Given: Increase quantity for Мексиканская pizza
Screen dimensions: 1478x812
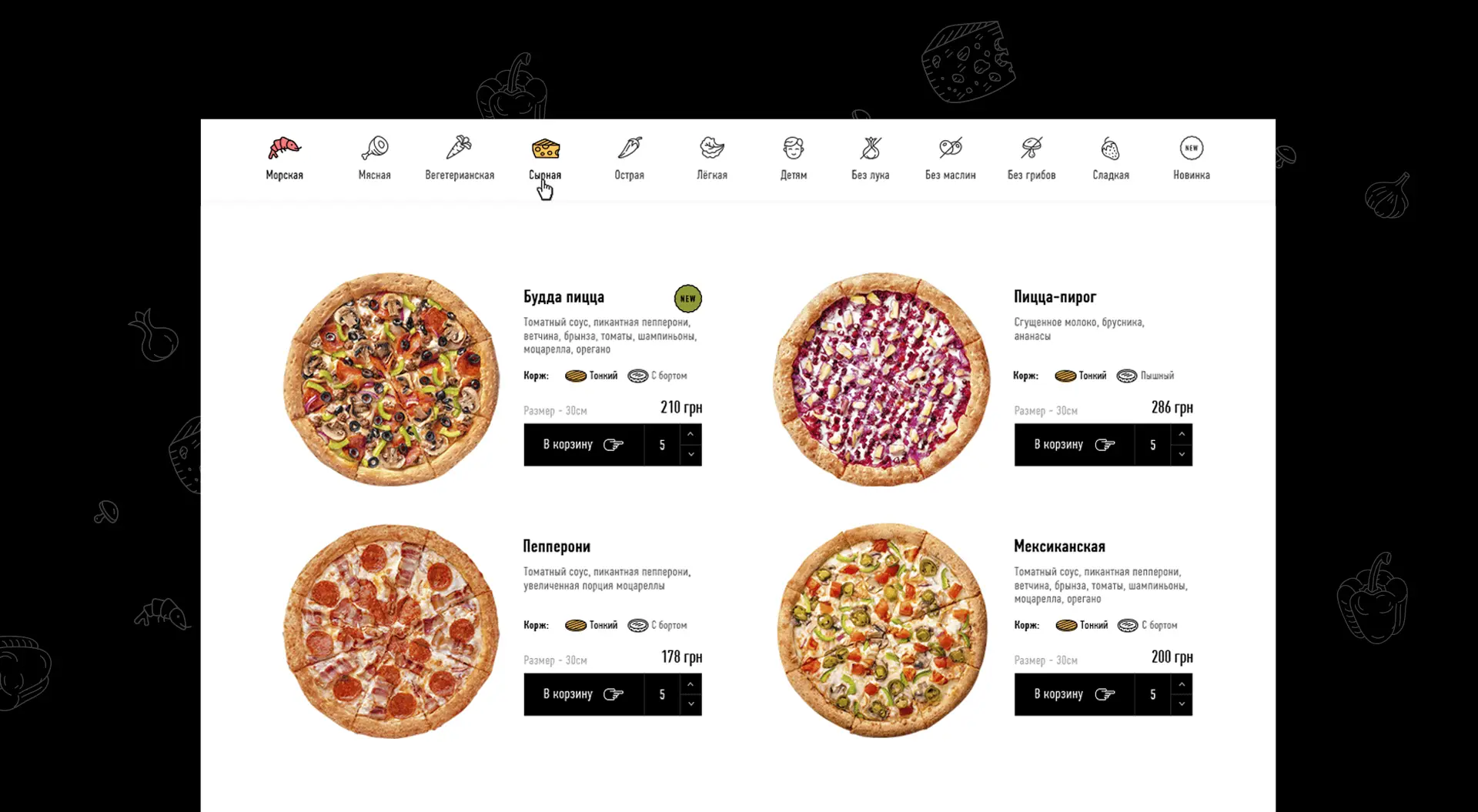Looking at the screenshot, I should click(1182, 683).
